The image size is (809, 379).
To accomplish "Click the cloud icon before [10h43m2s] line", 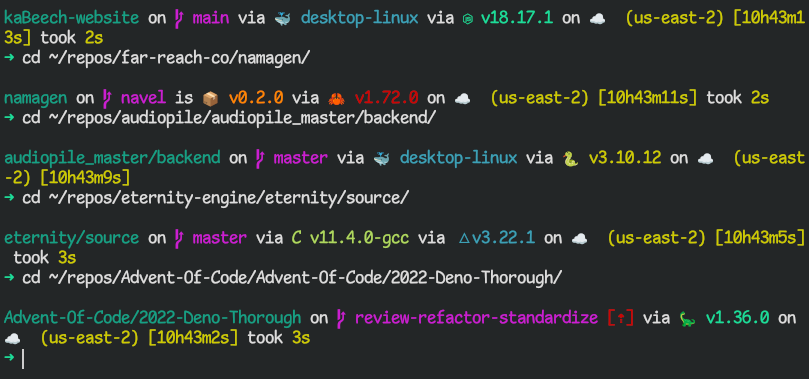I will coord(12,338).
